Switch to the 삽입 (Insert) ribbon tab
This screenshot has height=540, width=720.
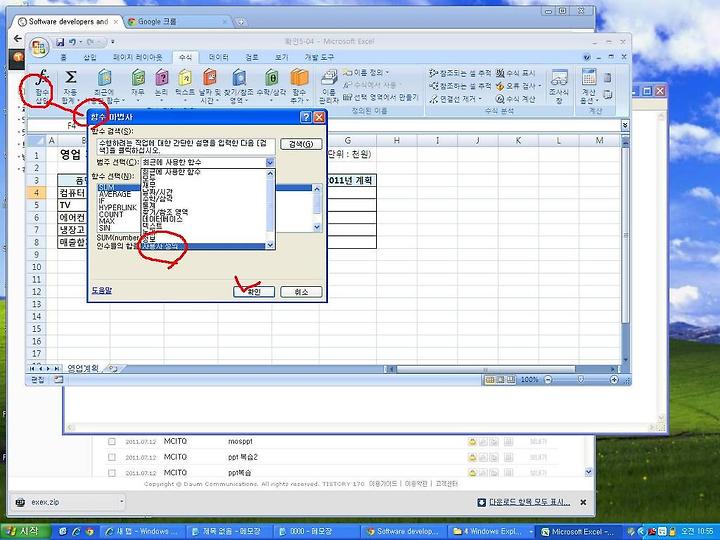point(90,57)
